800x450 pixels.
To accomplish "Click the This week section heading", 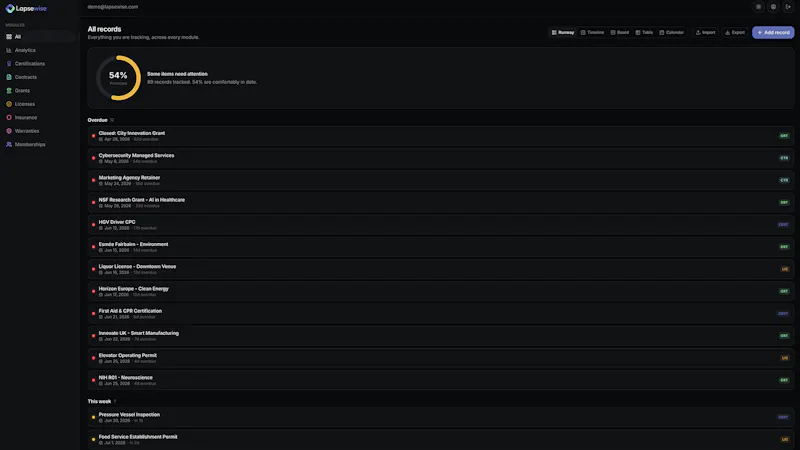I will 99,402.
